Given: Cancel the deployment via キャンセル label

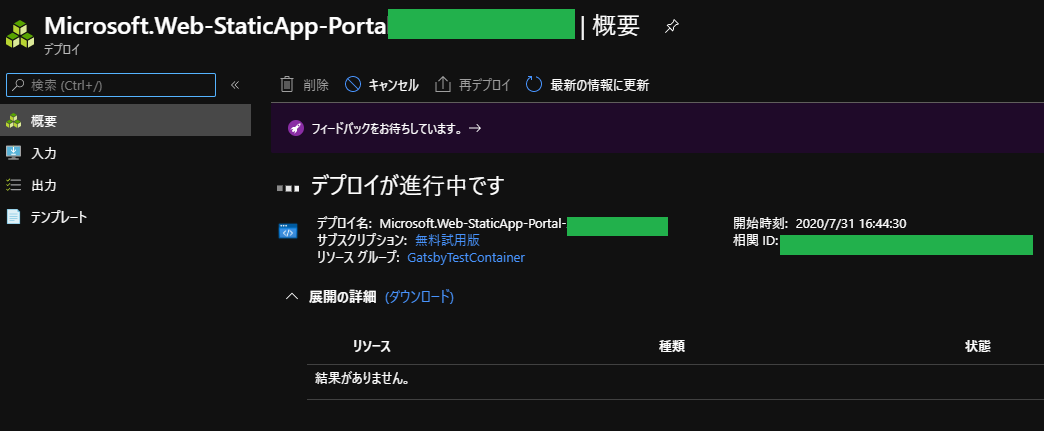Looking at the screenshot, I should click(393, 85).
